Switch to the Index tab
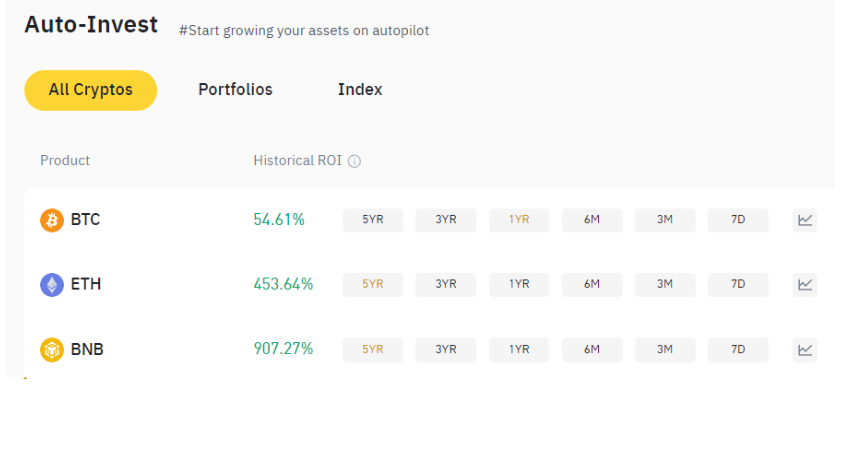Image resolution: width=865 pixels, height=463 pixels. click(x=360, y=89)
